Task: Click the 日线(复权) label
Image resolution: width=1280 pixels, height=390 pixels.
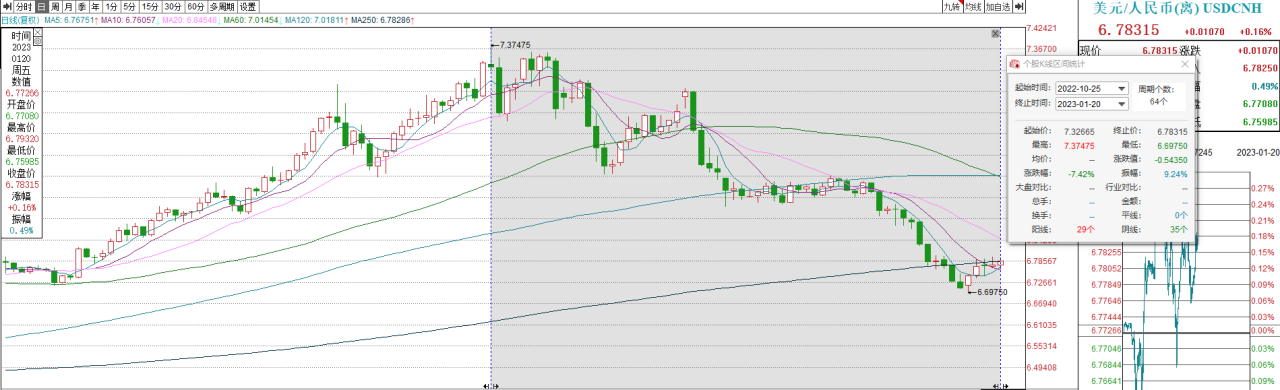Action: tap(20, 20)
